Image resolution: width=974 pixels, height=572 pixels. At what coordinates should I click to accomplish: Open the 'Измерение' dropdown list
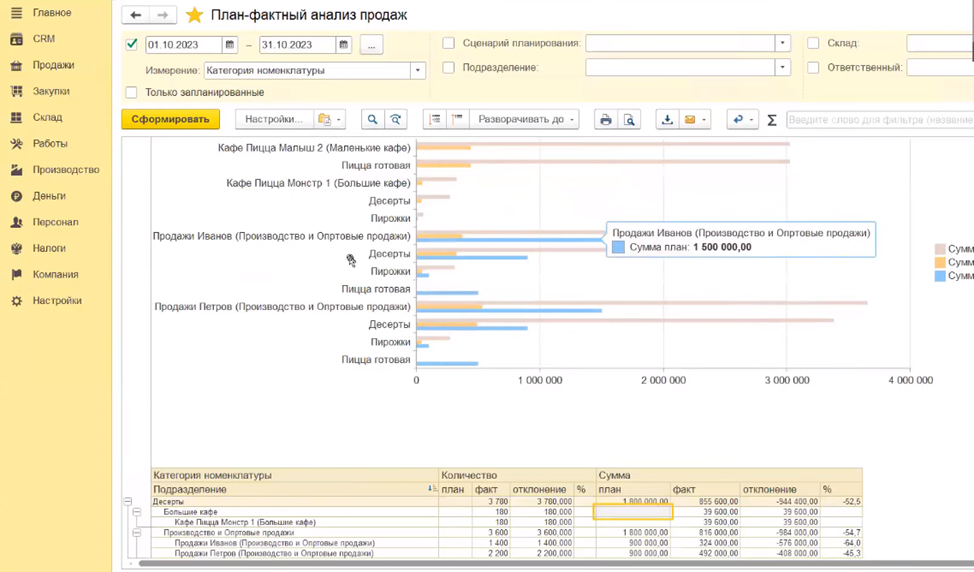pos(418,71)
